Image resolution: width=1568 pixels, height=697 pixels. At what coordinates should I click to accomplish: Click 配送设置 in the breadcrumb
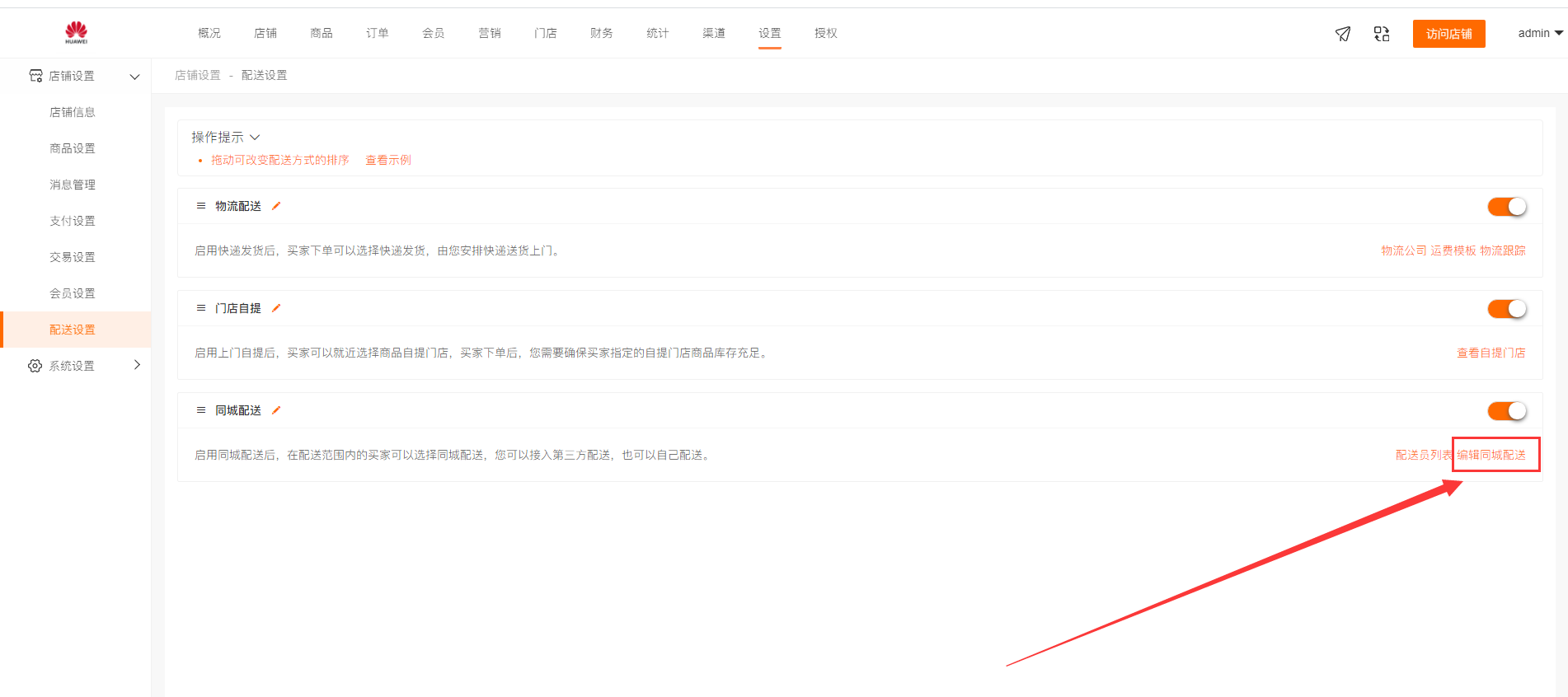pos(265,75)
